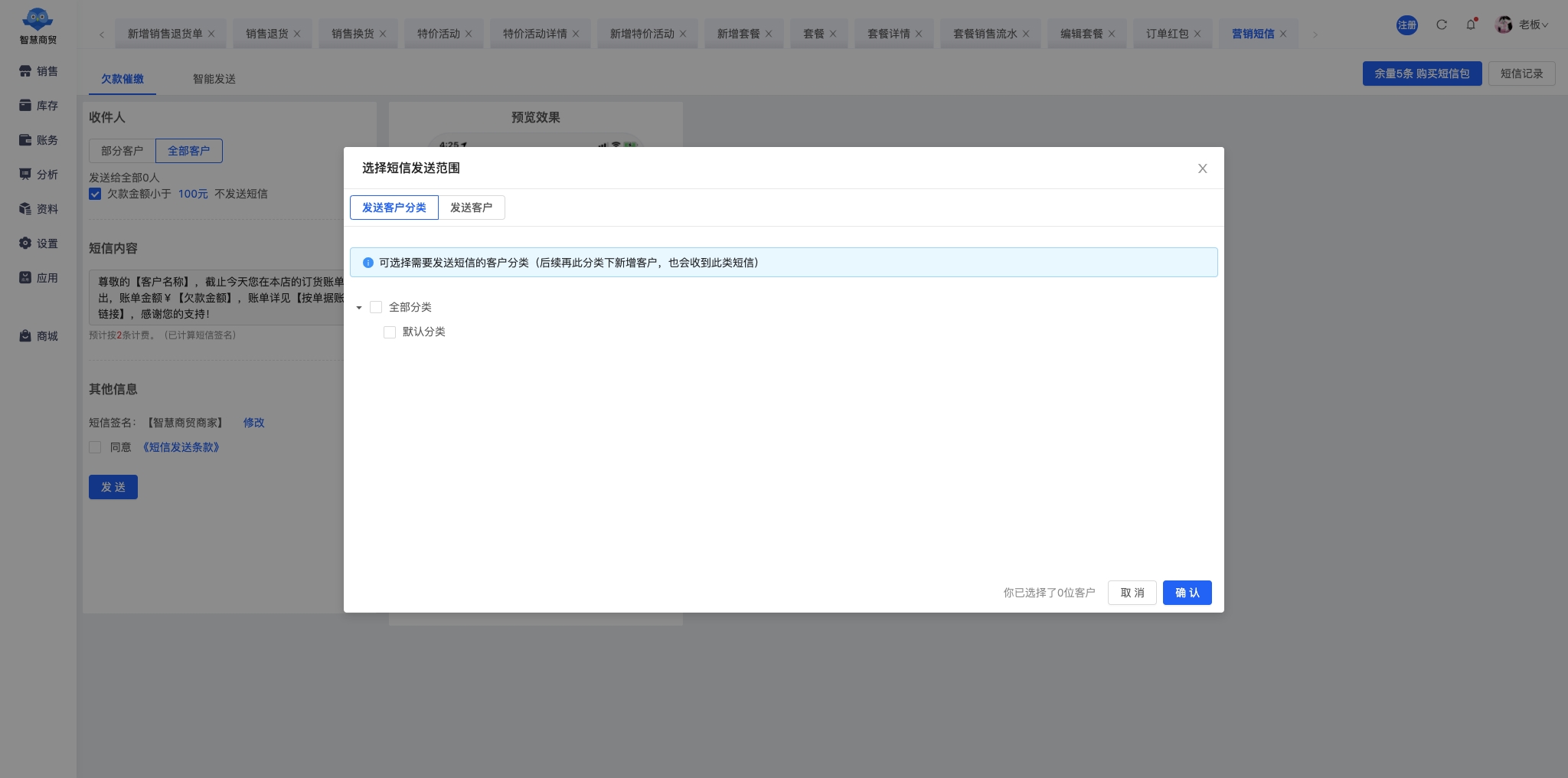The width and height of the screenshot is (1568, 778).
Task: Click the 短信内容 text area
Action: (x=217, y=298)
